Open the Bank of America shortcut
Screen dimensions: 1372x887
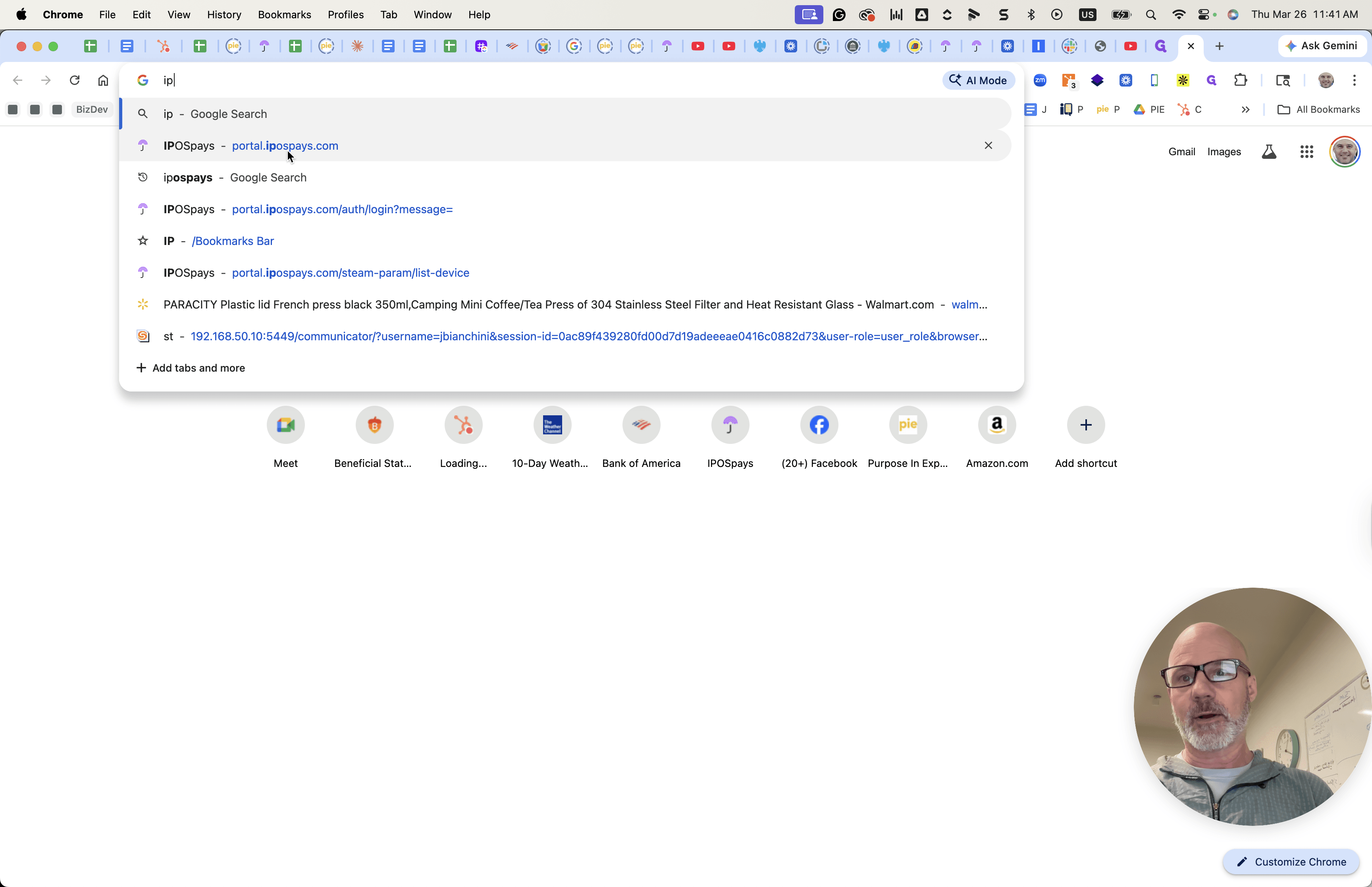coord(642,437)
